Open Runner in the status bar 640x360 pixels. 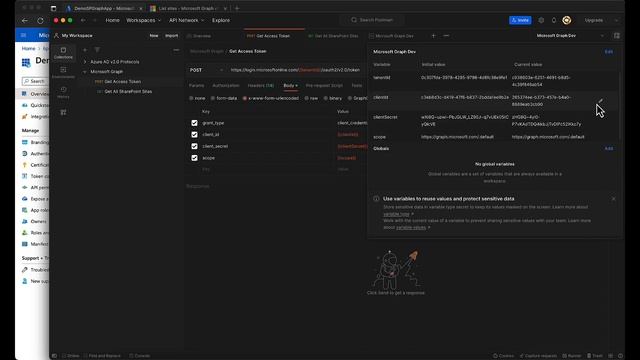(572, 356)
